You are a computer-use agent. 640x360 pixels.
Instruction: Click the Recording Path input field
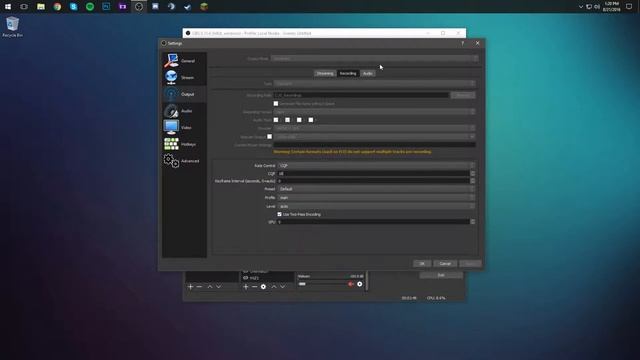(x=361, y=95)
